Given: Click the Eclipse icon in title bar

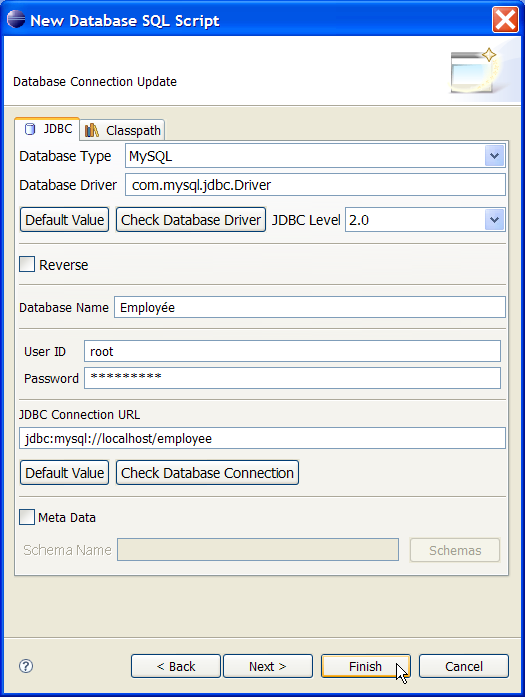Looking at the screenshot, I should tap(16, 19).
